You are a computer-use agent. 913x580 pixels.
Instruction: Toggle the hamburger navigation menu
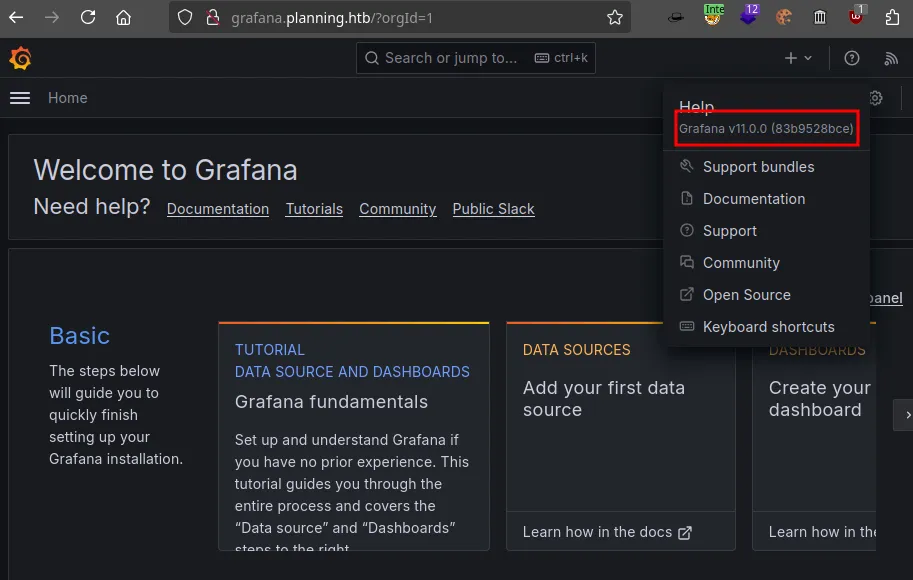[x=20, y=98]
